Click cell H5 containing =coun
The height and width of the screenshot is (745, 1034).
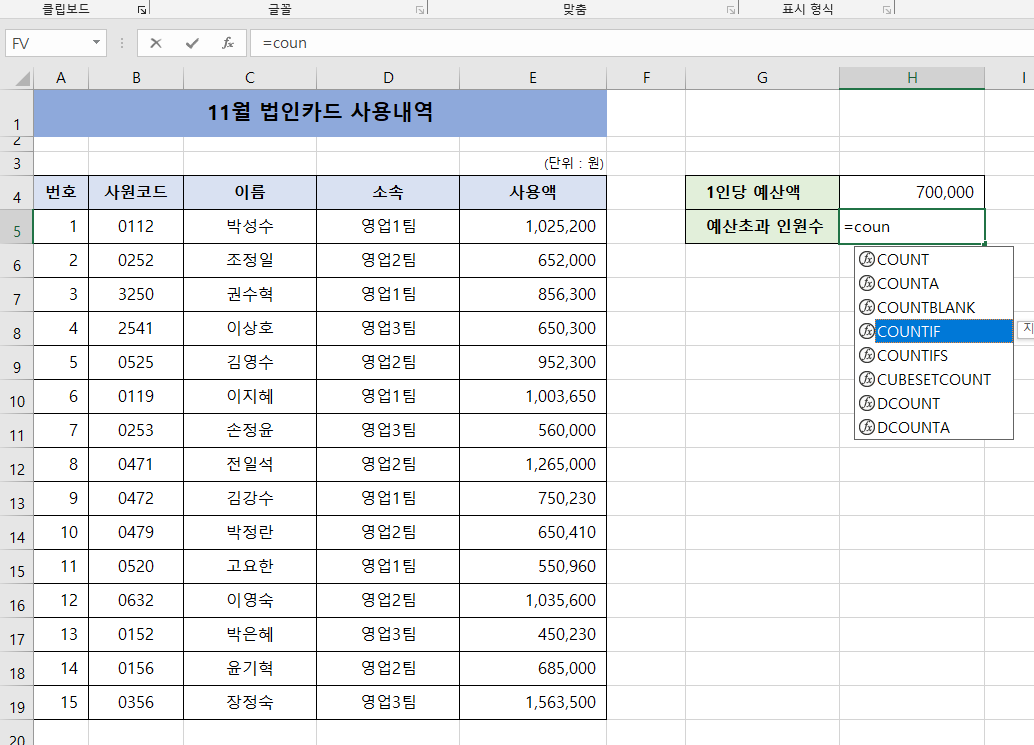(912, 227)
